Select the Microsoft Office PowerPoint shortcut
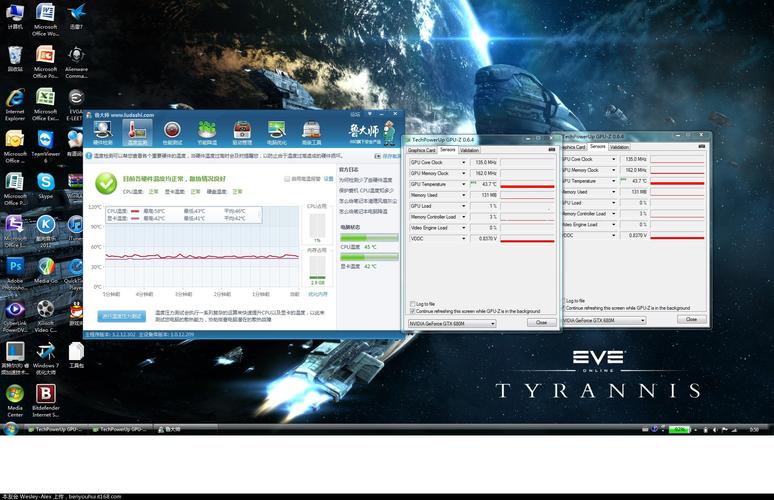This screenshot has height=500, width=774. point(45,62)
